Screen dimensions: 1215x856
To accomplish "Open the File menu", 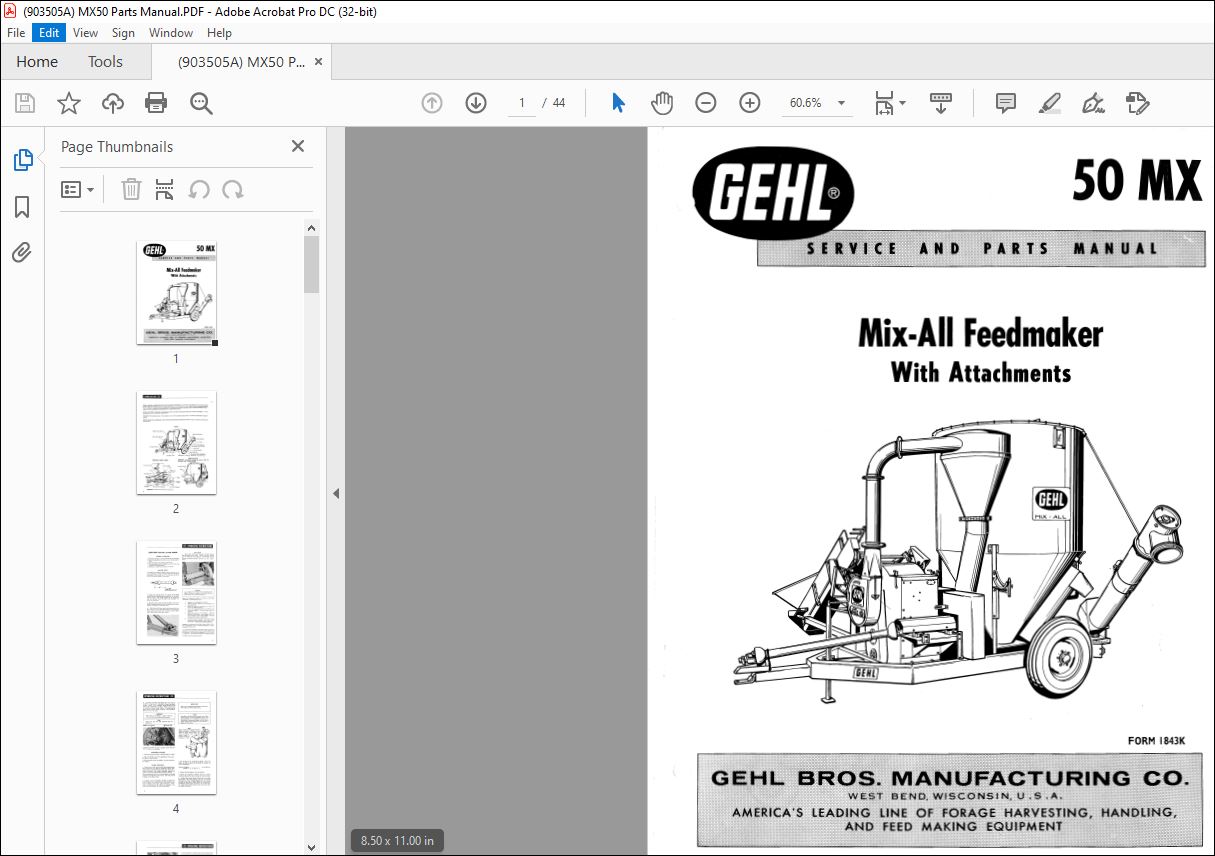I will (x=16, y=33).
